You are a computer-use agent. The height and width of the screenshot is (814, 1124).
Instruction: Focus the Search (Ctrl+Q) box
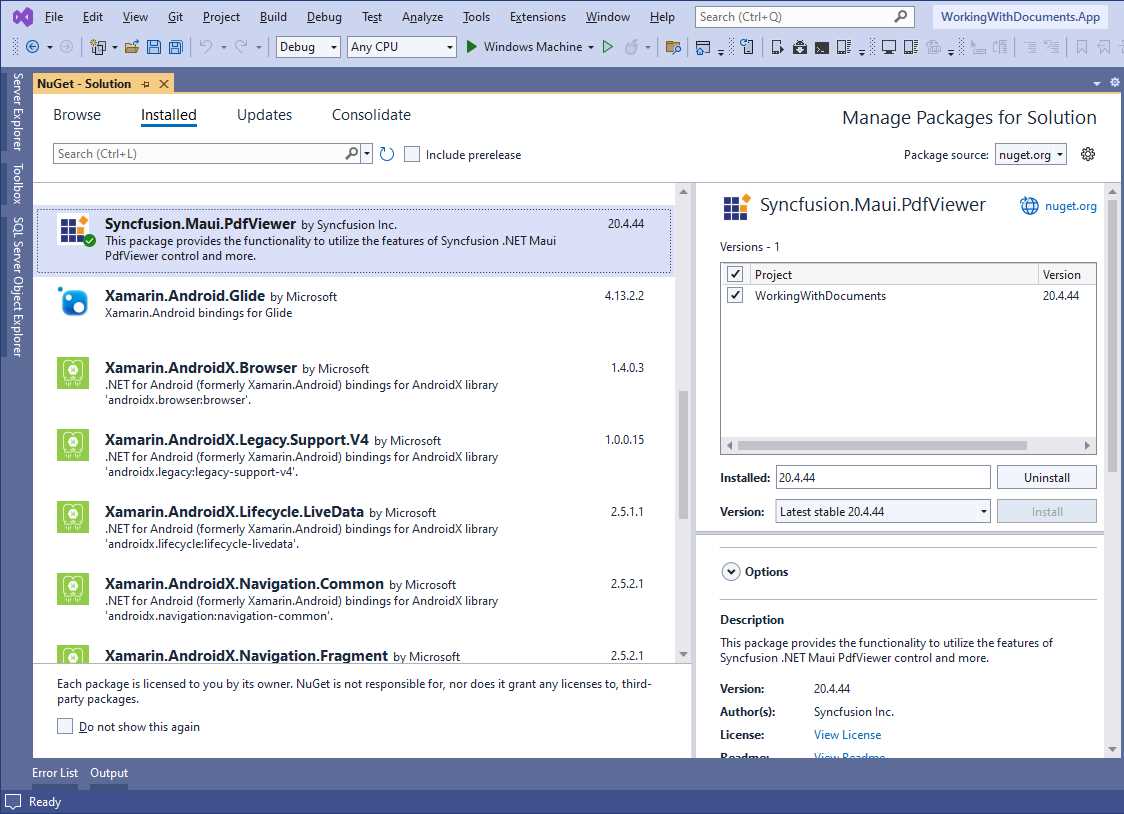pos(804,16)
